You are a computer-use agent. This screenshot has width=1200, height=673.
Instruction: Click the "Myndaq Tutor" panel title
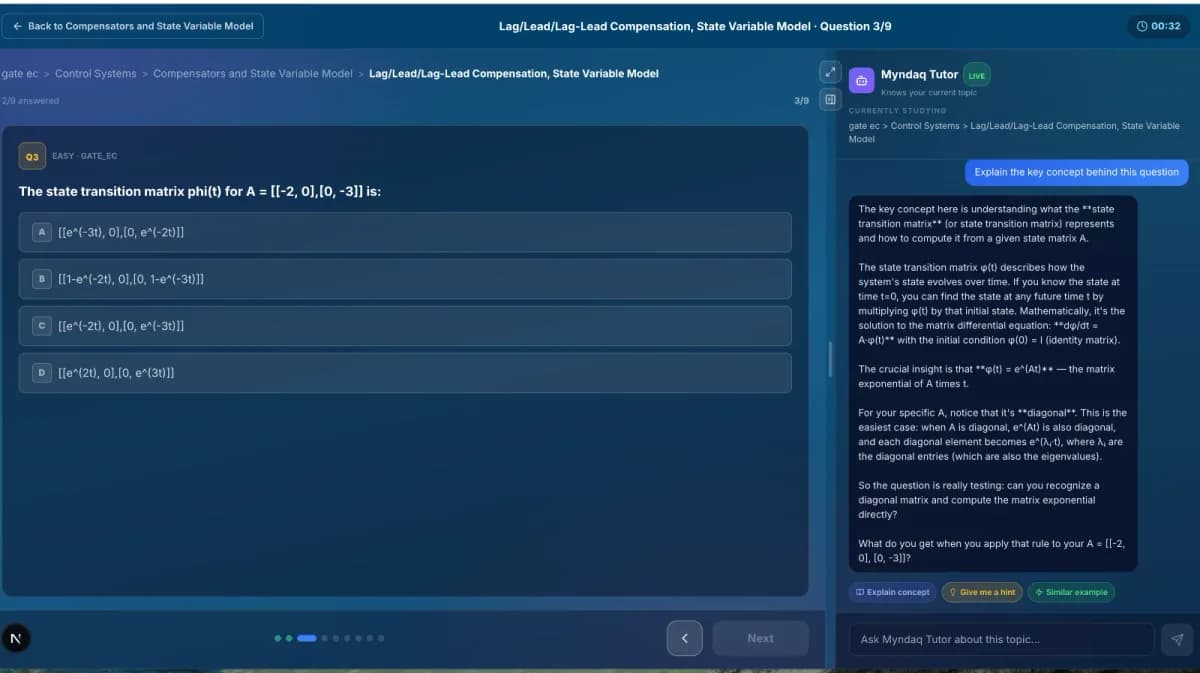(919, 75)
